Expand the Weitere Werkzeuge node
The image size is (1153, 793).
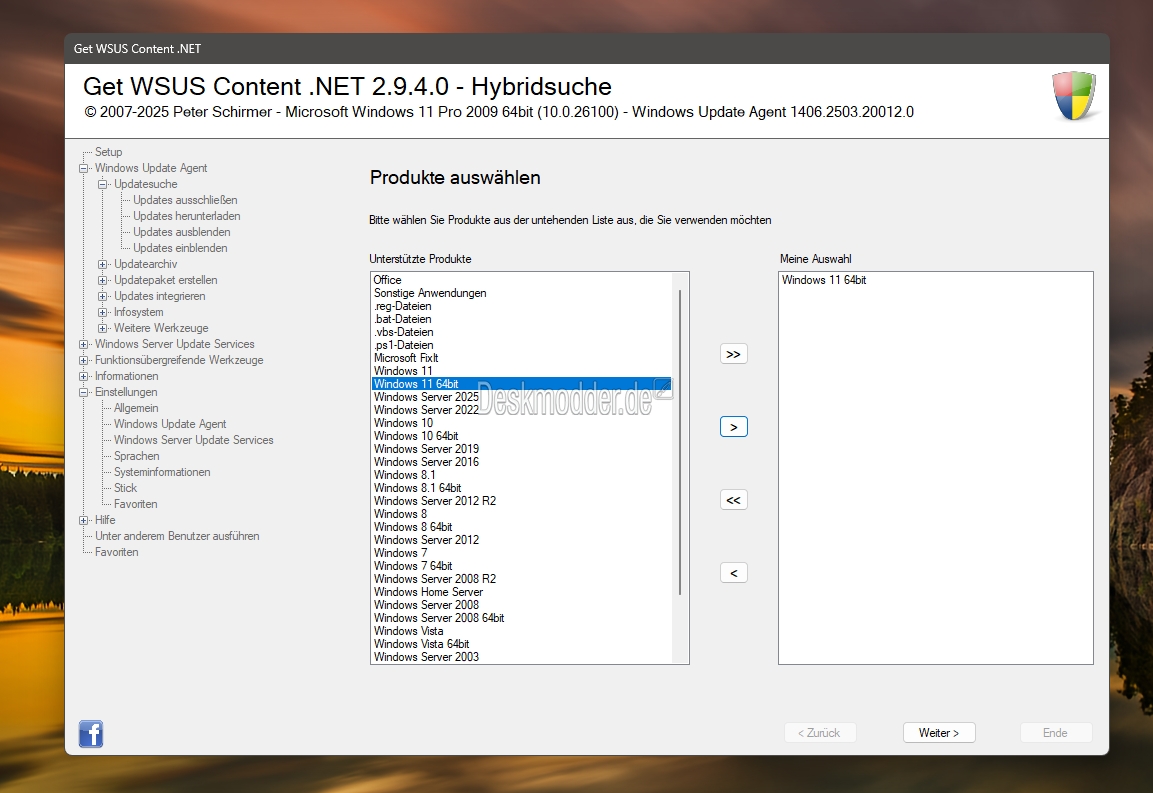[103, 328]
